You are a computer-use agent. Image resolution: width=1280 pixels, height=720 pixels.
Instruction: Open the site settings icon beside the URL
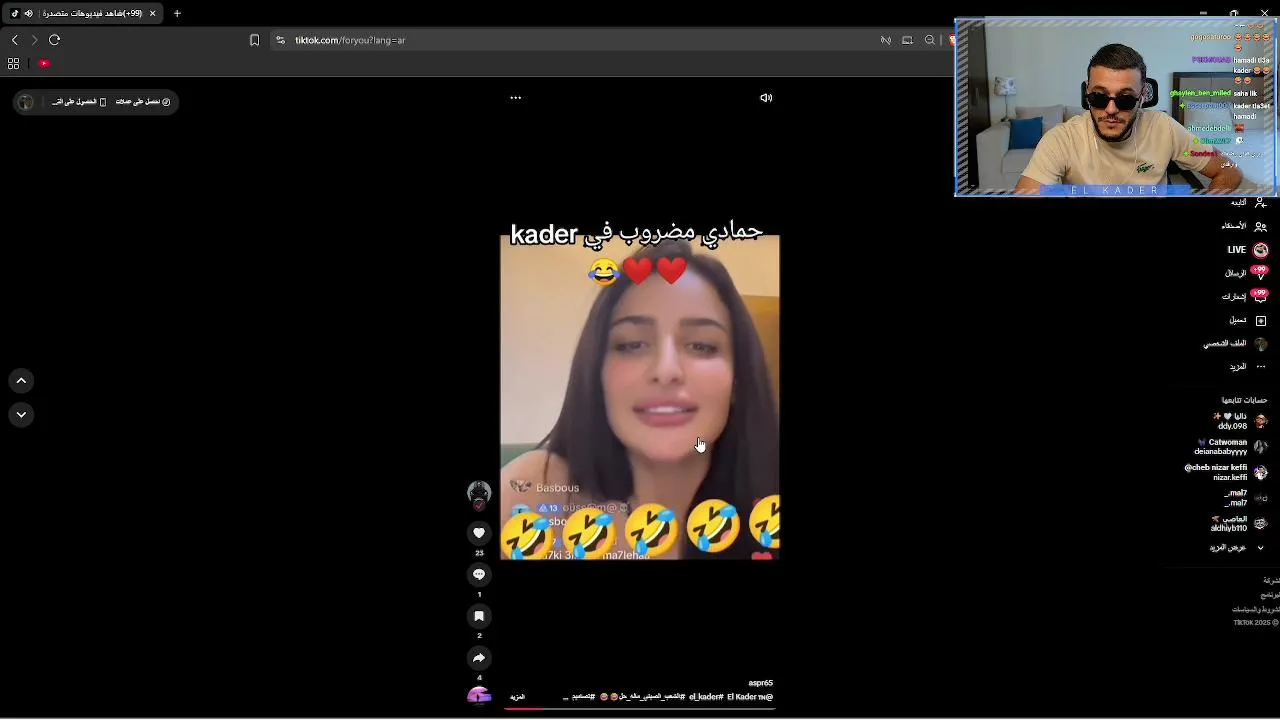point(281,40)
